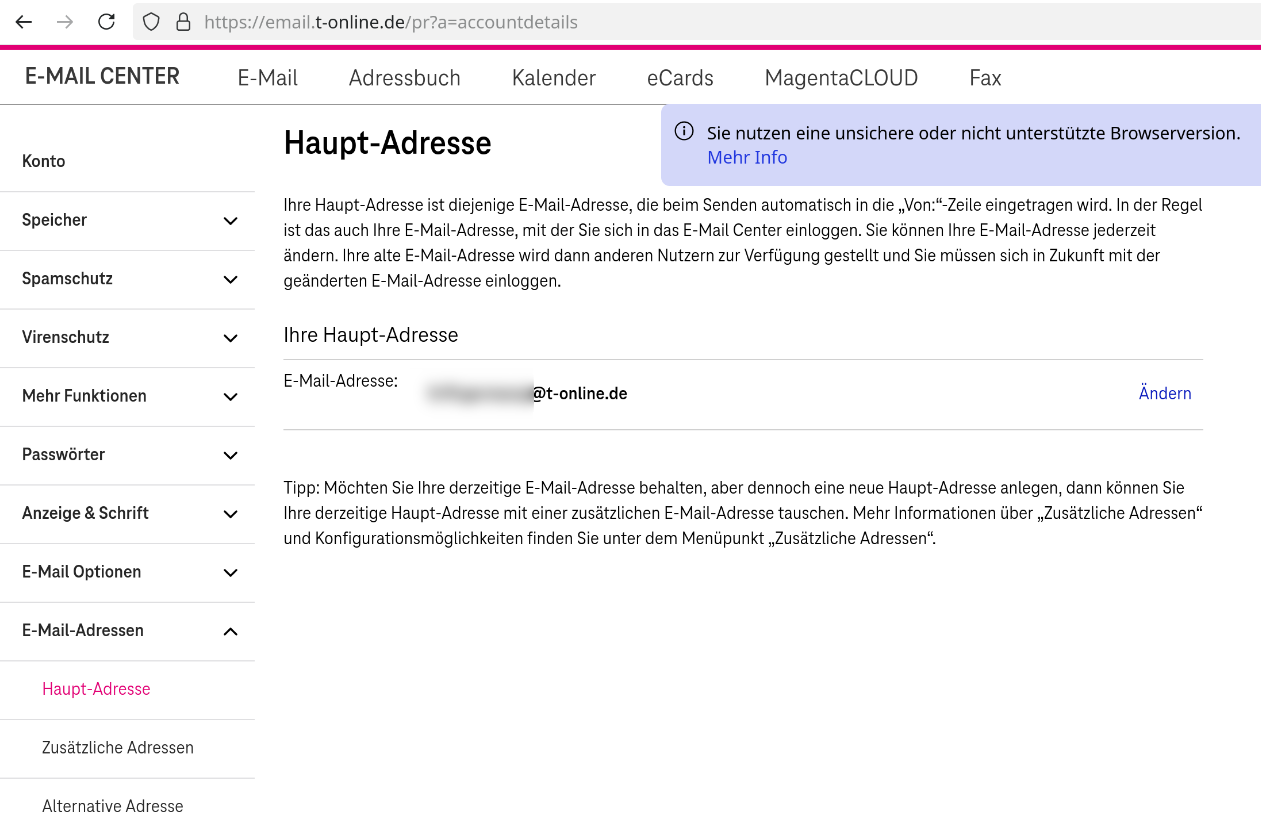Open Konto in the left sidebar
The height and width of the screenshot is (821, 1261).
point(44,162)
